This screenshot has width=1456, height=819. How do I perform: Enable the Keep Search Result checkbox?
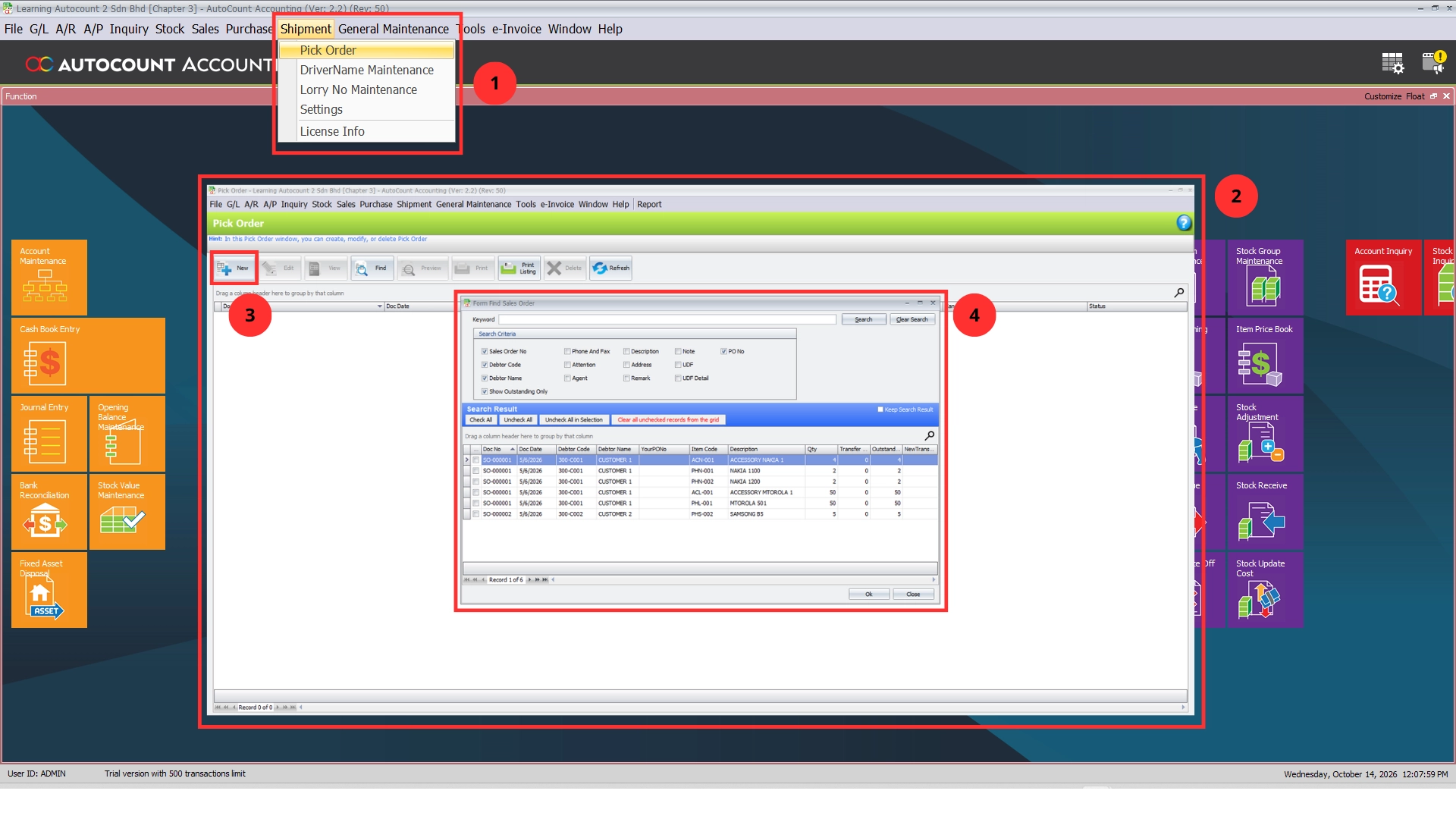click(880, 409)
